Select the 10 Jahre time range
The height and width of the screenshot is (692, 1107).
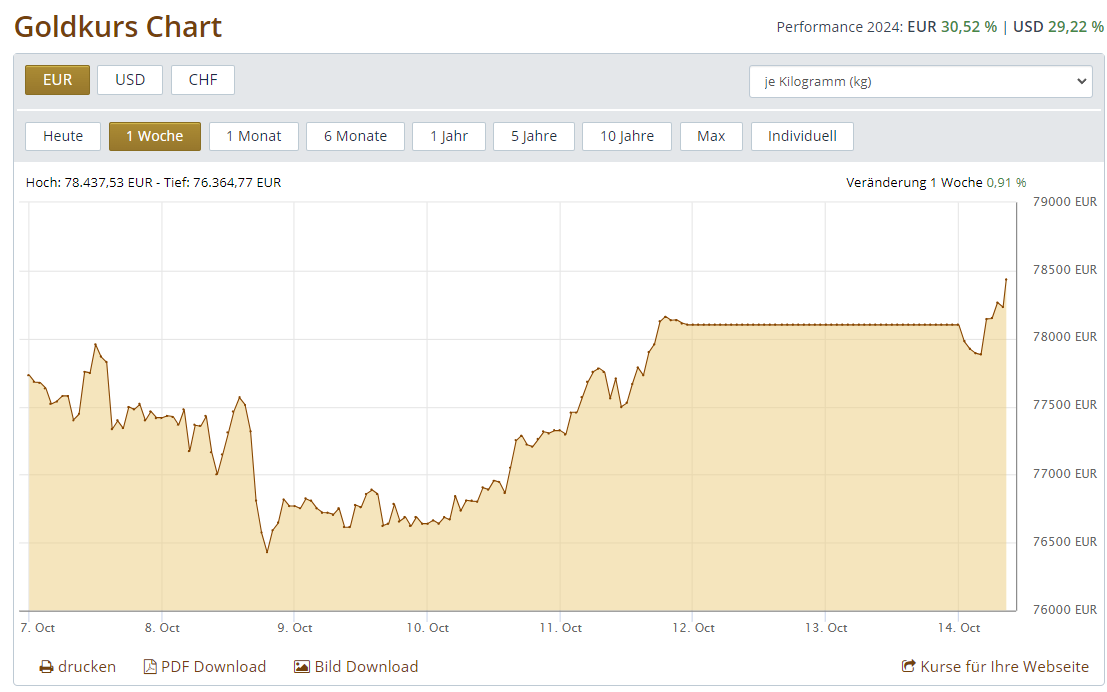point(627,136)
